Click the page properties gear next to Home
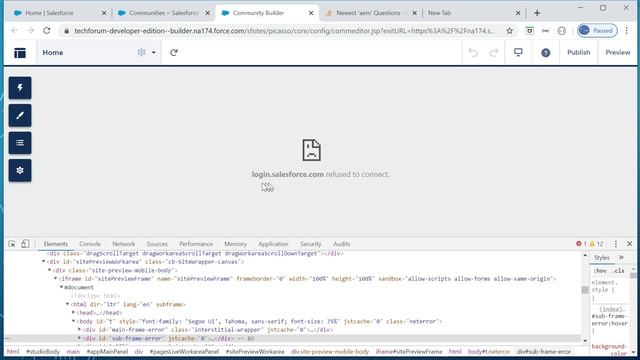 click(141, 52)
